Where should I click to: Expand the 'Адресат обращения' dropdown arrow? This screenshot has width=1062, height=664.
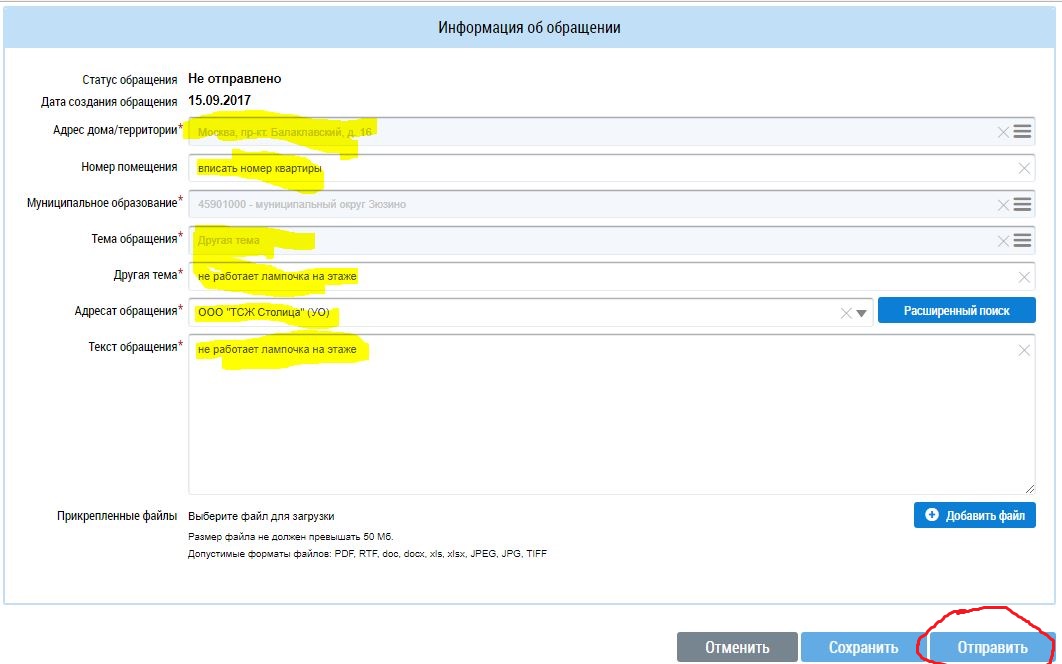862,313
